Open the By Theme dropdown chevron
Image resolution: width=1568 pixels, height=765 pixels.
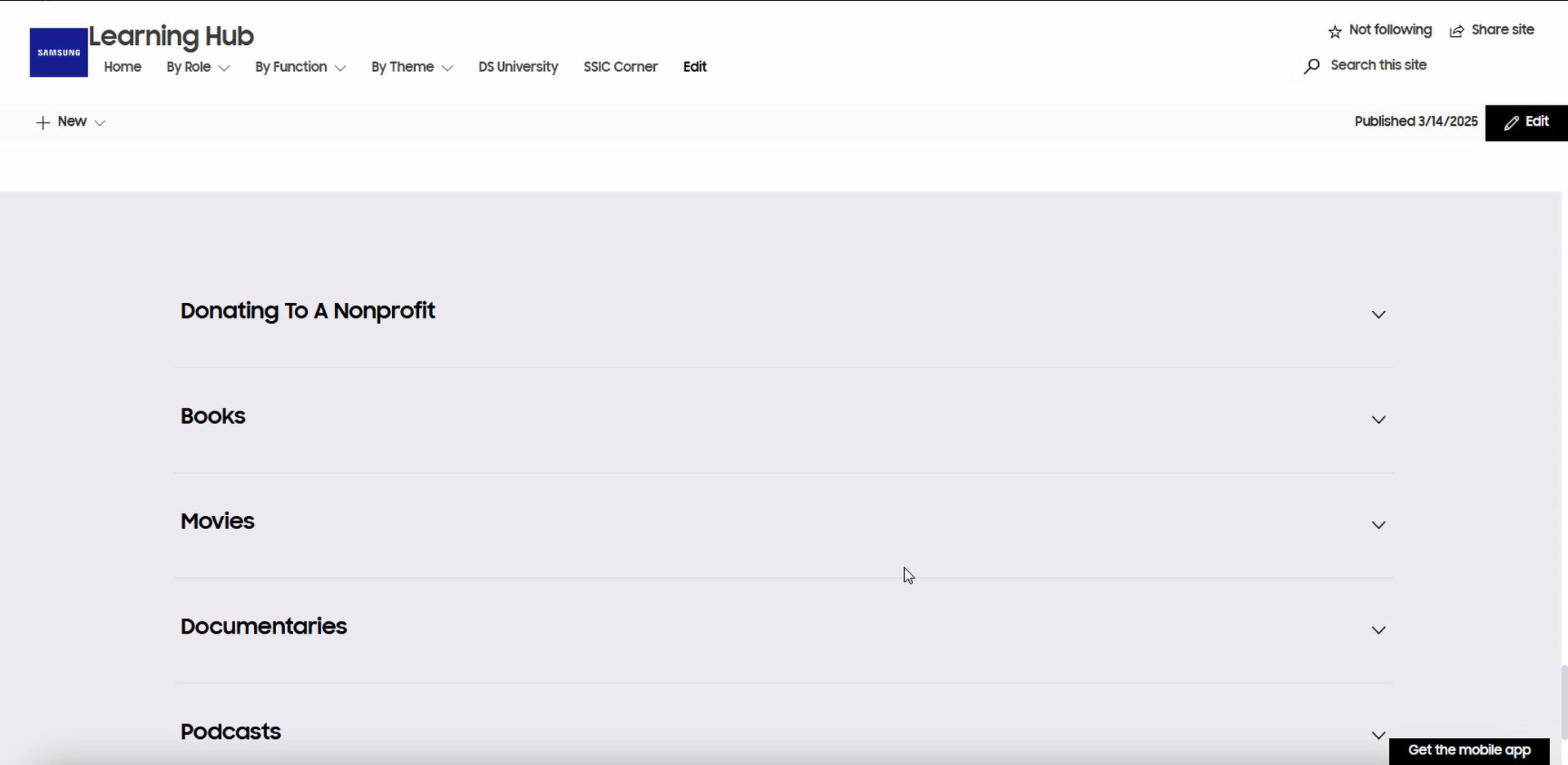(x=447, y=68)
